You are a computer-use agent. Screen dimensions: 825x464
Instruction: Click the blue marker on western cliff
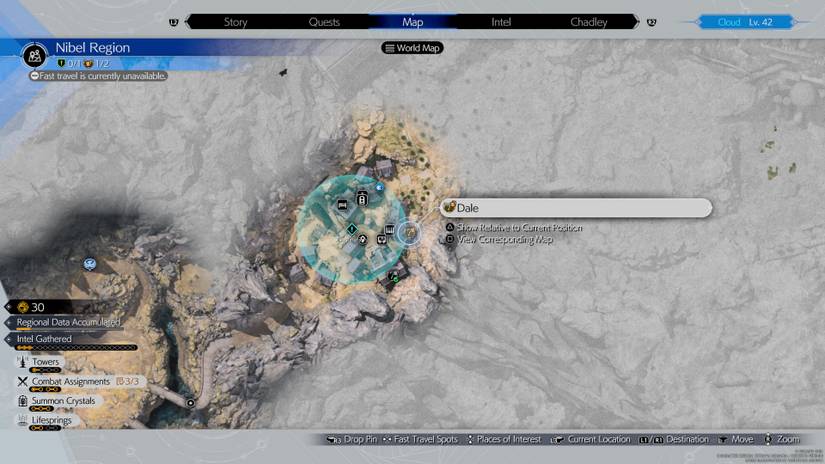tap(90, 264)
